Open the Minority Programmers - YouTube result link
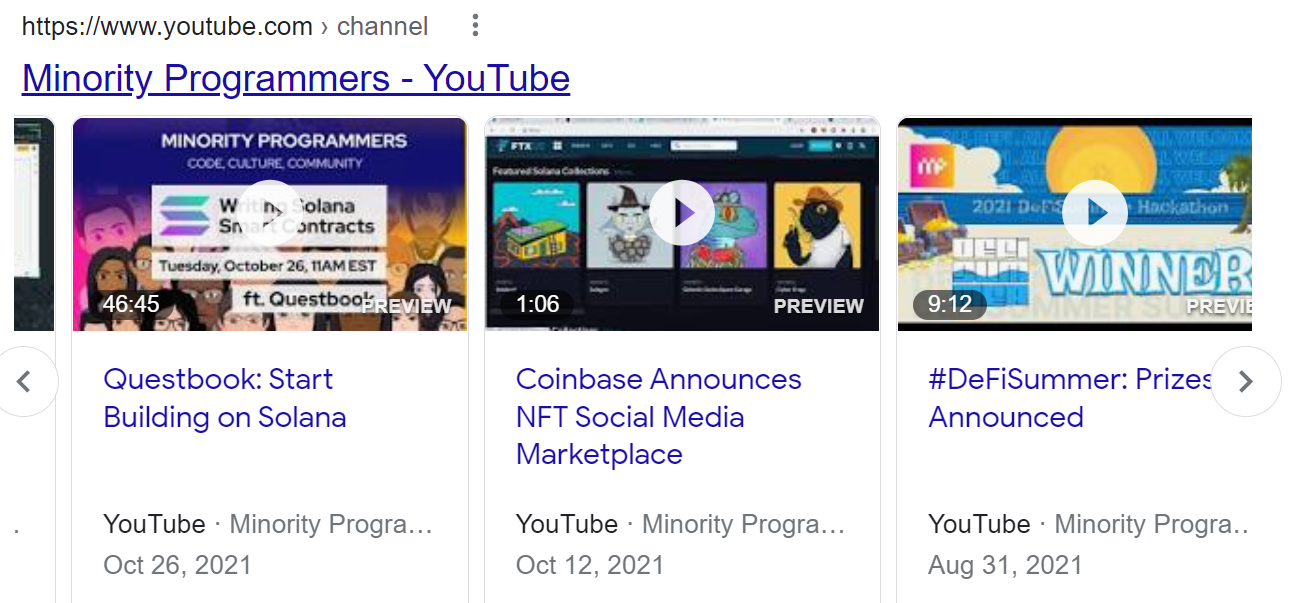The width and height of the screenshot is (1295, 603). tap(296, 78)
